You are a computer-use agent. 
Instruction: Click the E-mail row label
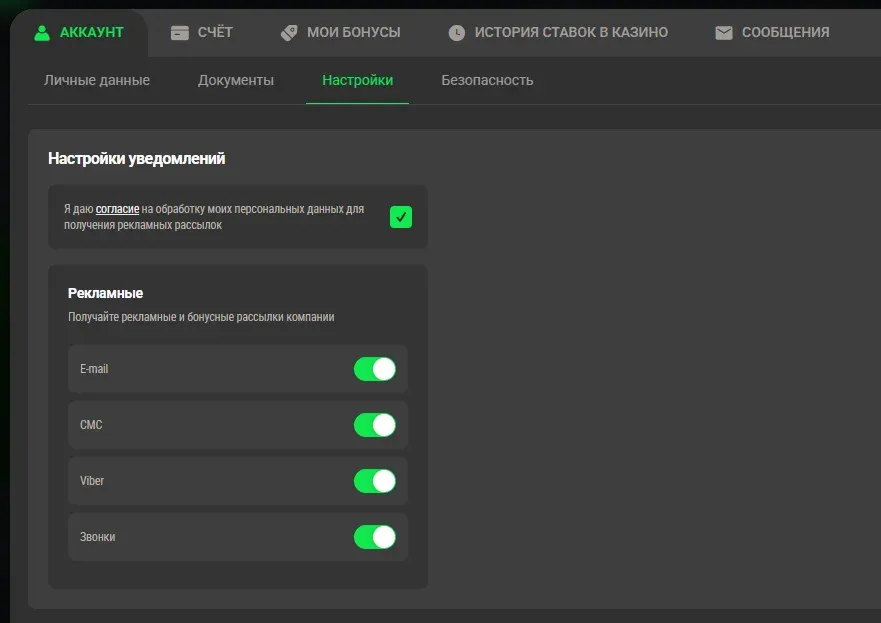tap(94, 369)
